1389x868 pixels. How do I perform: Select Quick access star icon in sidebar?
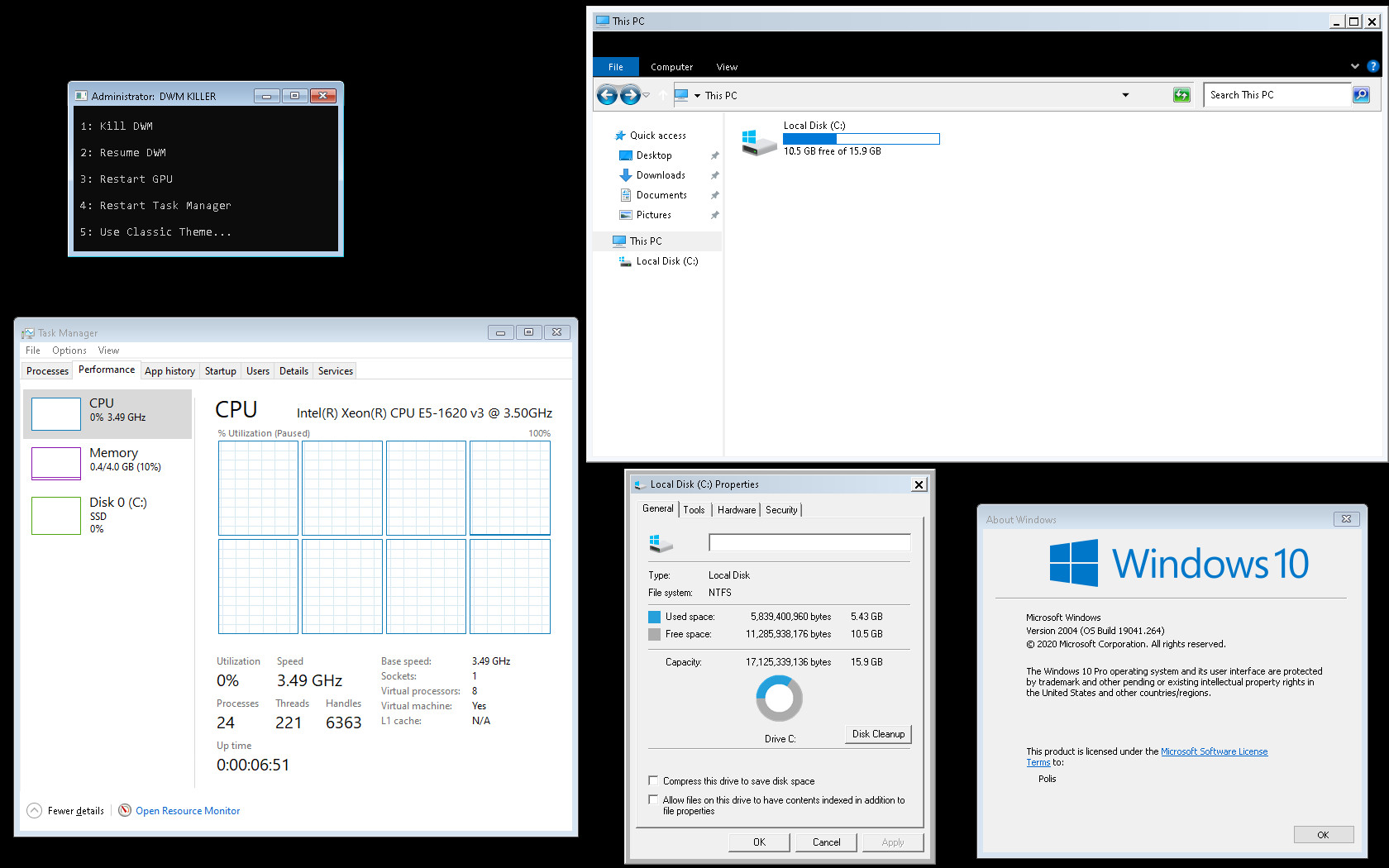coord(620,136)
